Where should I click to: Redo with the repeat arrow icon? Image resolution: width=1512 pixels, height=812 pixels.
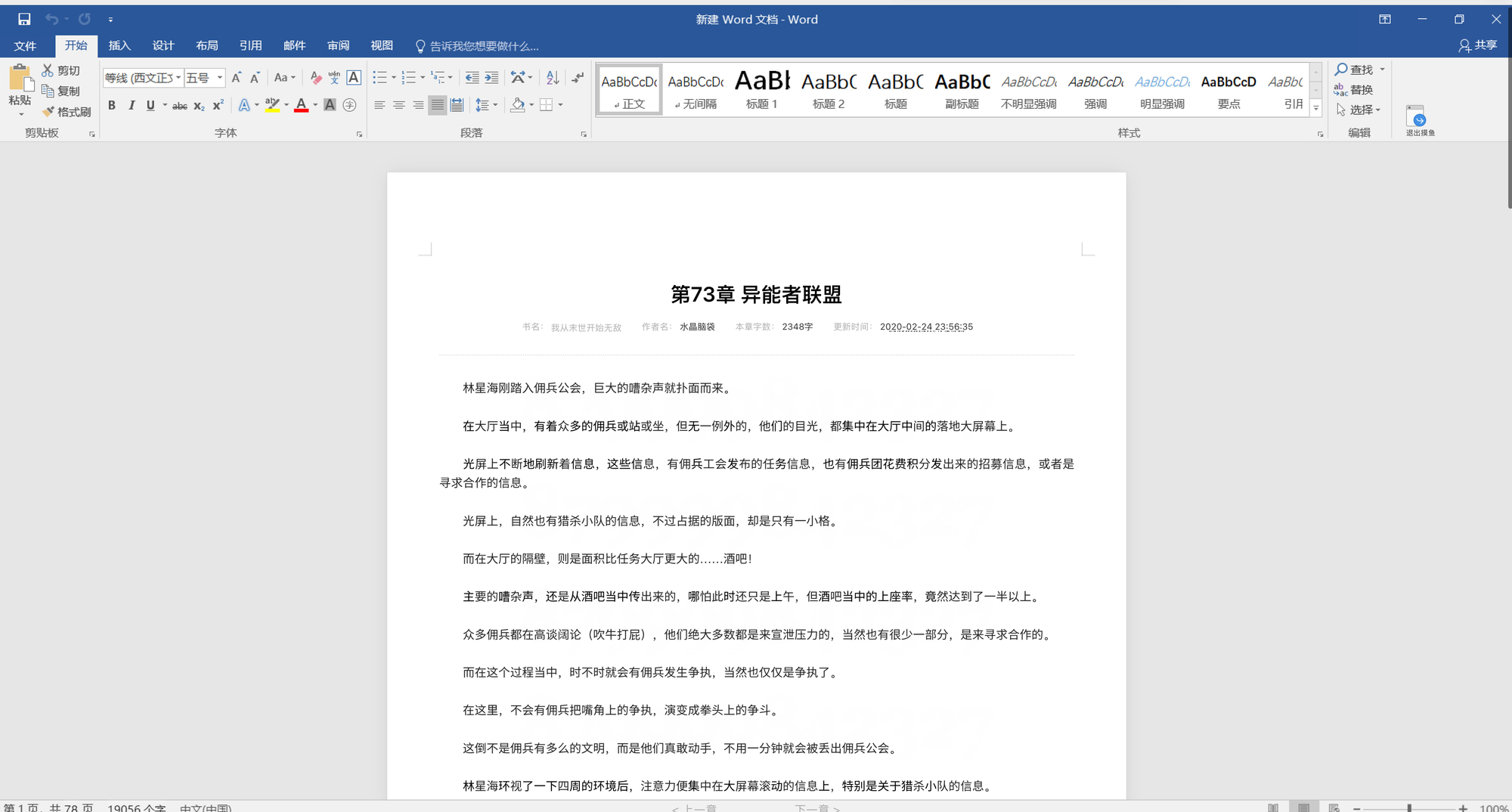pyautogui.click(x=85, y=19)
